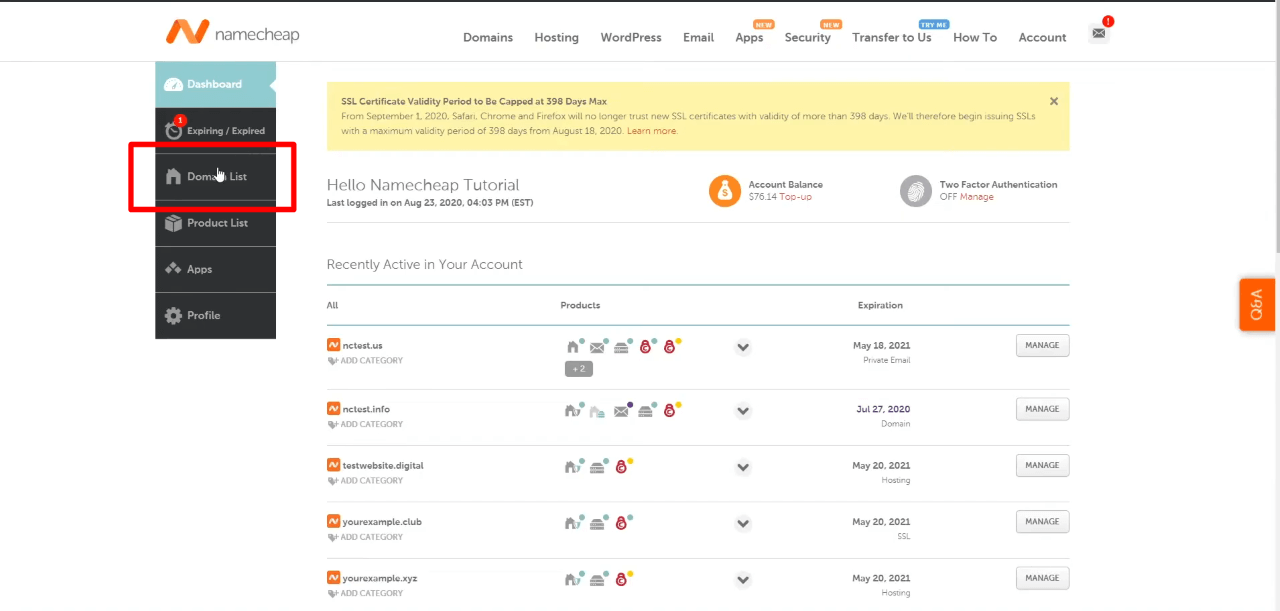The image size is (1280, 611).
Task: Click domain icon for testwebsite.digital
Action: pos(573,466)
